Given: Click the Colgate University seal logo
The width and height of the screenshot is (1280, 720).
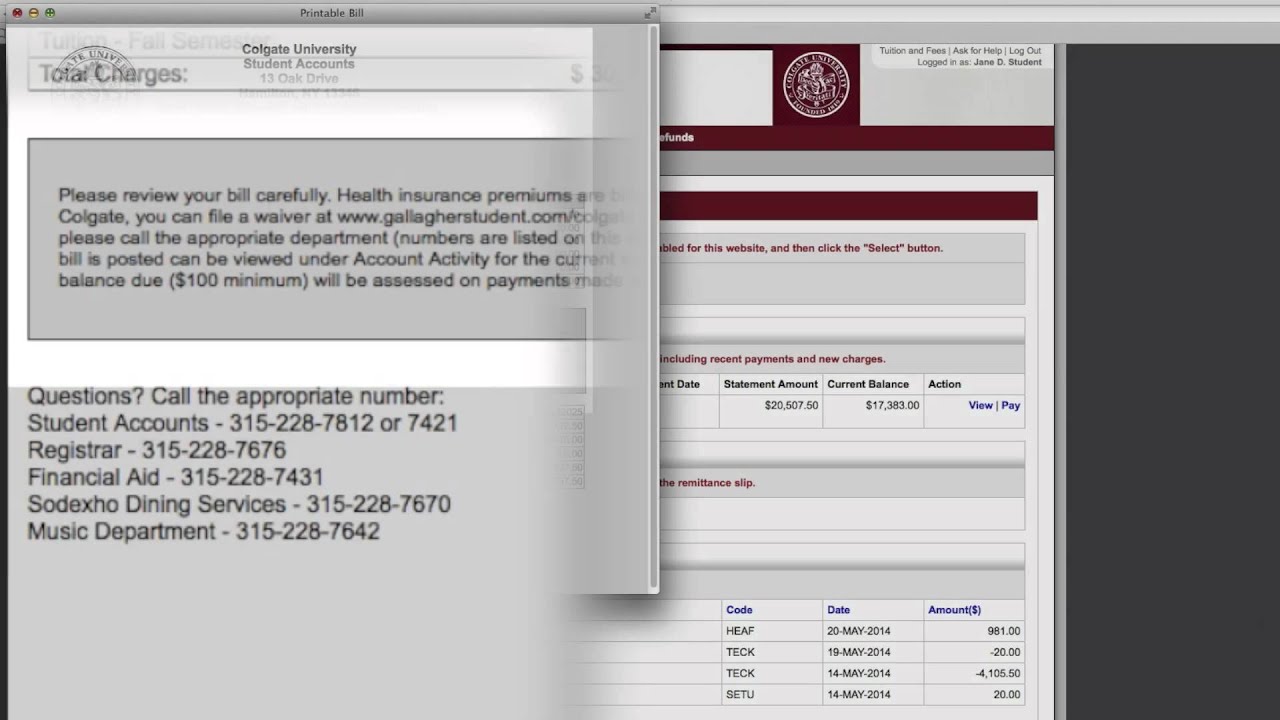Looking at the screenshot, I should pyautogui.click(x=816, y=85).
